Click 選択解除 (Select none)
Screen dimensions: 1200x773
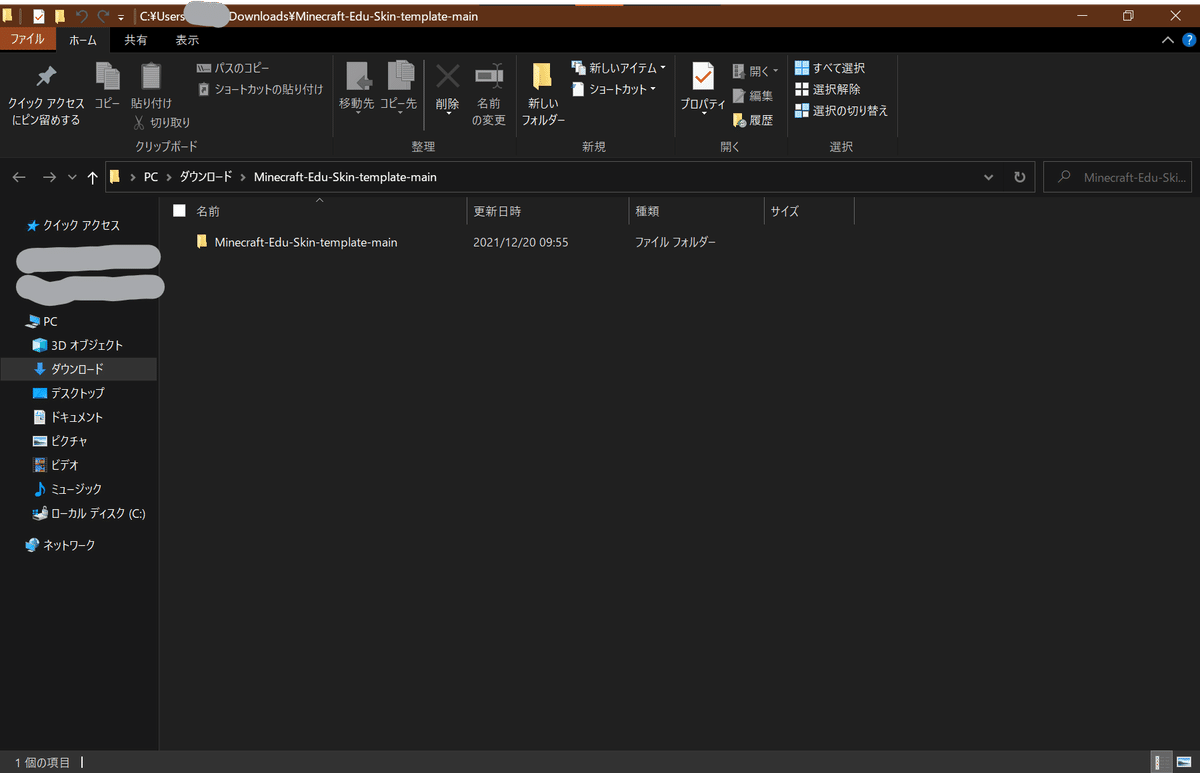point(827,89)
